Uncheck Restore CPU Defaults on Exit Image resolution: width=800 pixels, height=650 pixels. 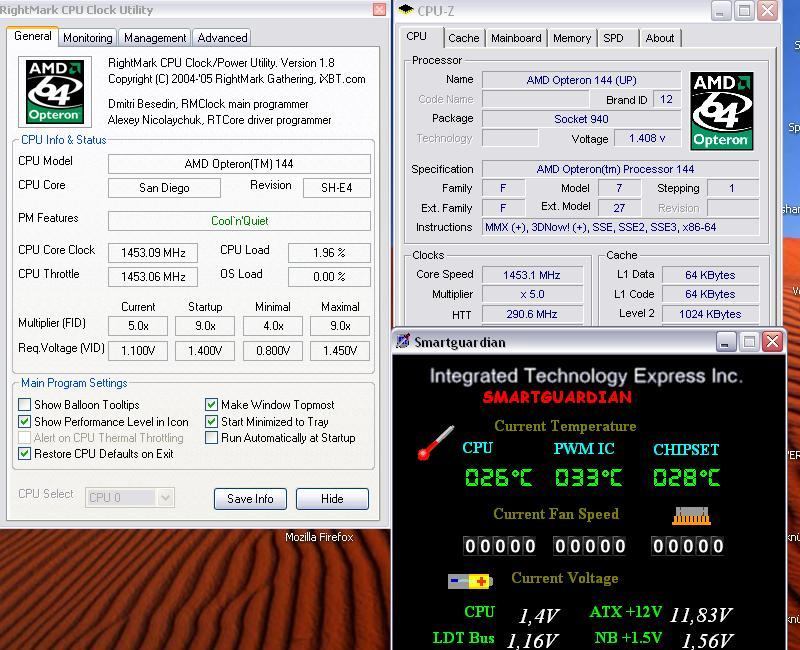pos(24,454)
